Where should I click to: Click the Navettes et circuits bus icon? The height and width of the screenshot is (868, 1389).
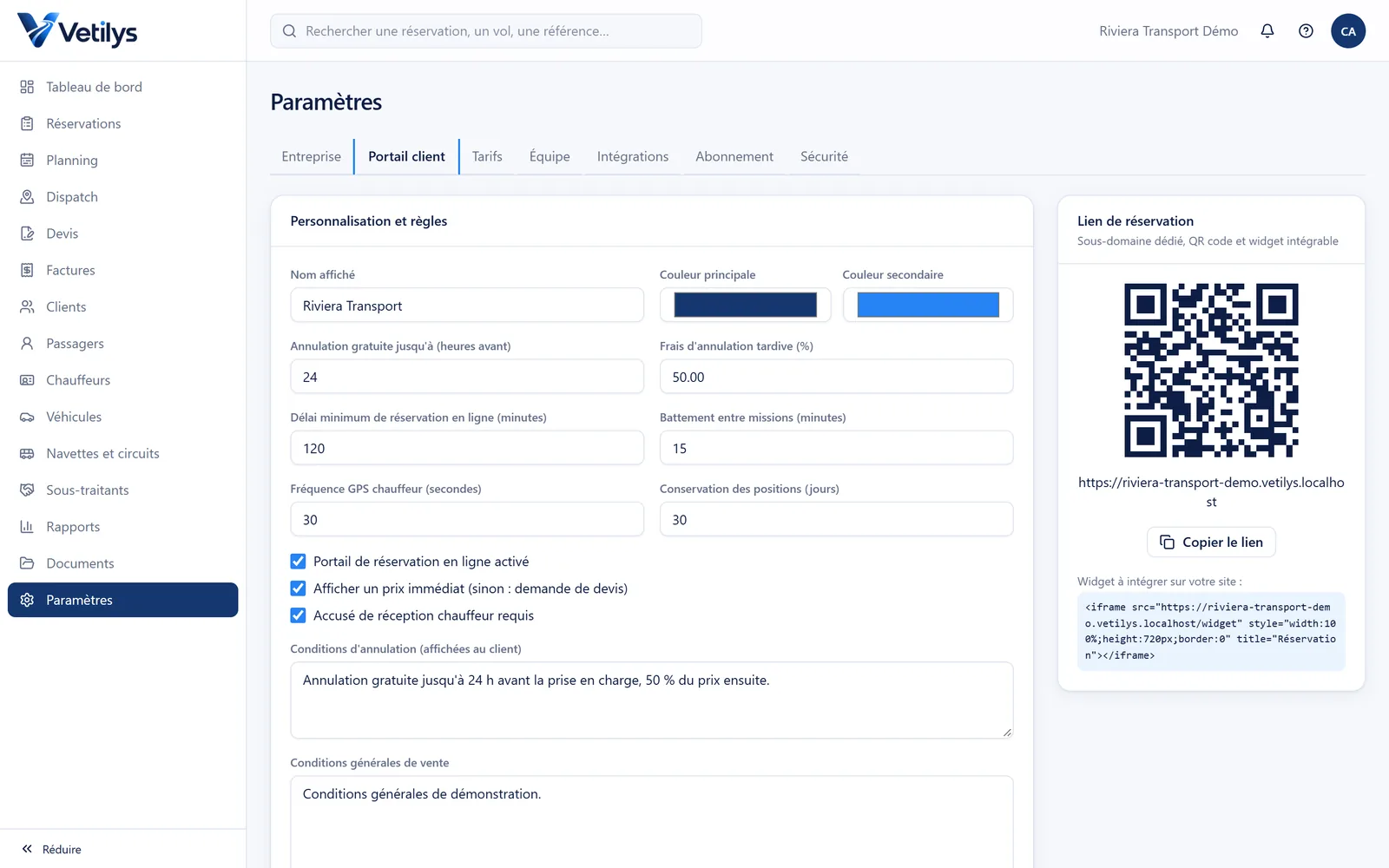pos(27,453)
